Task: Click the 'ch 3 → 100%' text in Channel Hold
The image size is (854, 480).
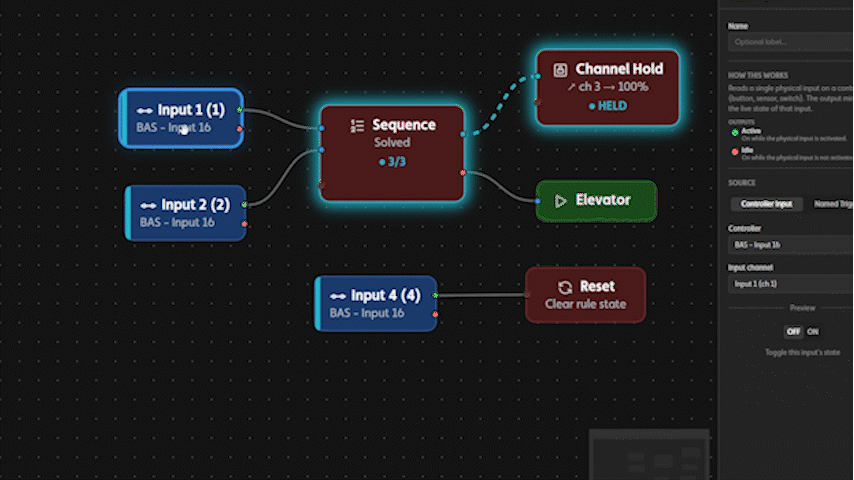Action: coord(608,87)
